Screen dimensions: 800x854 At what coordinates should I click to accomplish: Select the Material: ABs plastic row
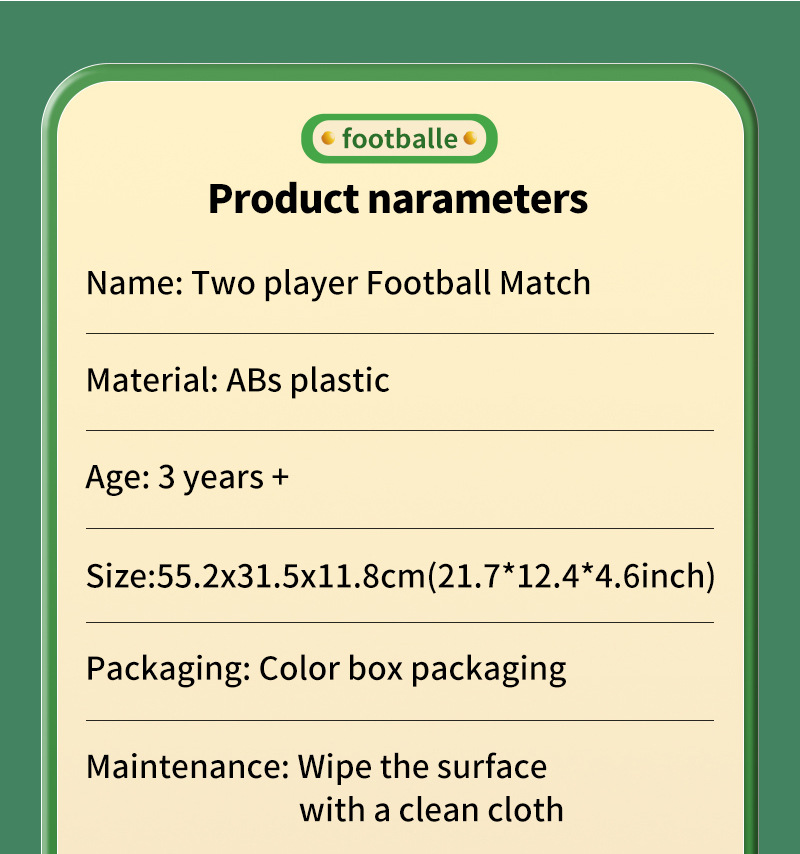point(238,380)
